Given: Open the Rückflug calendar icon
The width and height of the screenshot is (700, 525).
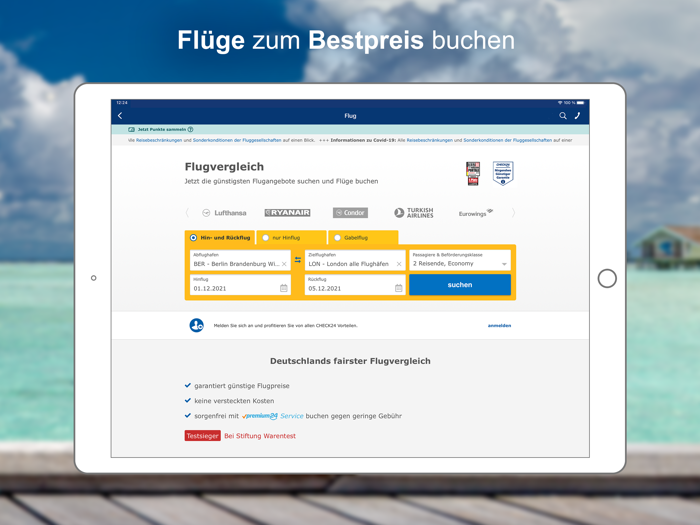Looking at the screenshot, I should point(399,288).
